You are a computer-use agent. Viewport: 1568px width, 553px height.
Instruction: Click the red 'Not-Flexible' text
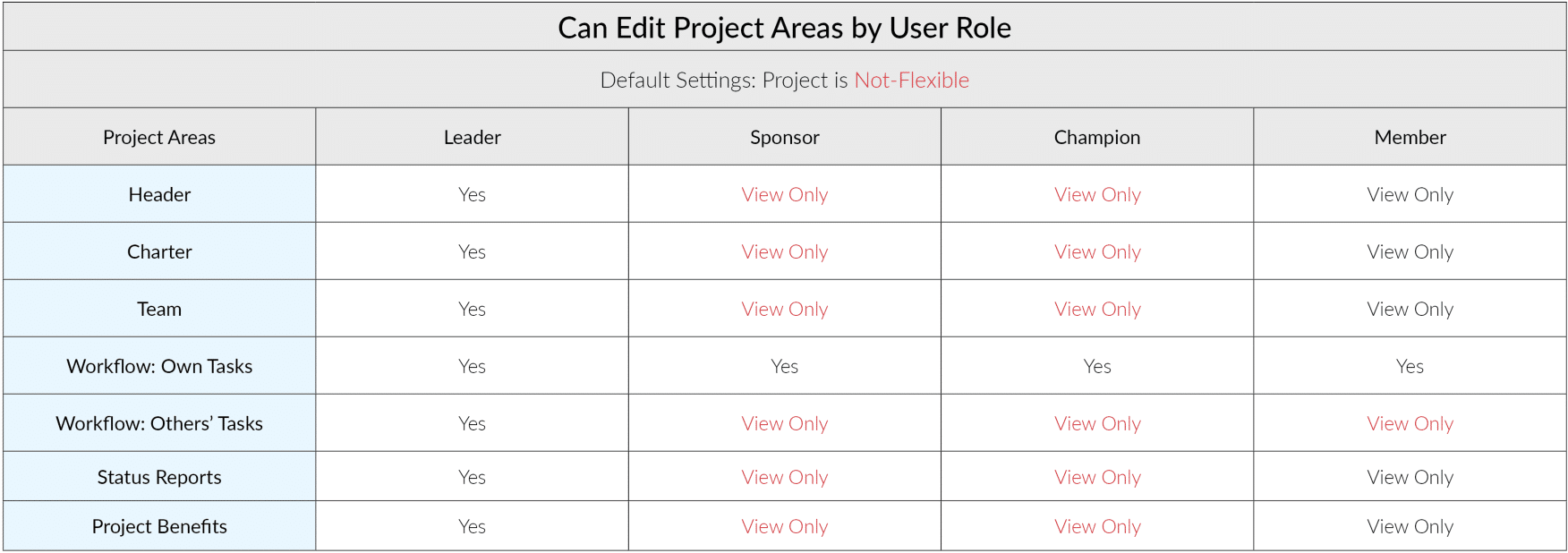(911, 80)
